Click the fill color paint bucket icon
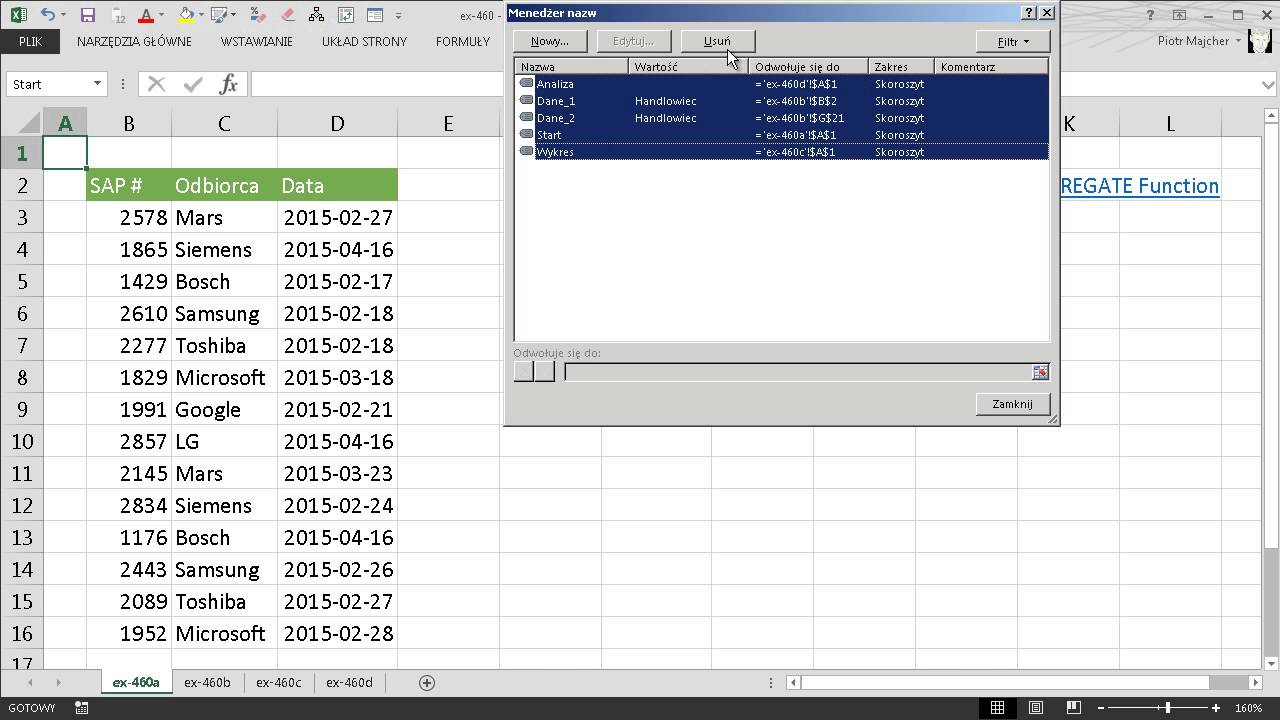Screen dimensions: 1280x720 186,15
